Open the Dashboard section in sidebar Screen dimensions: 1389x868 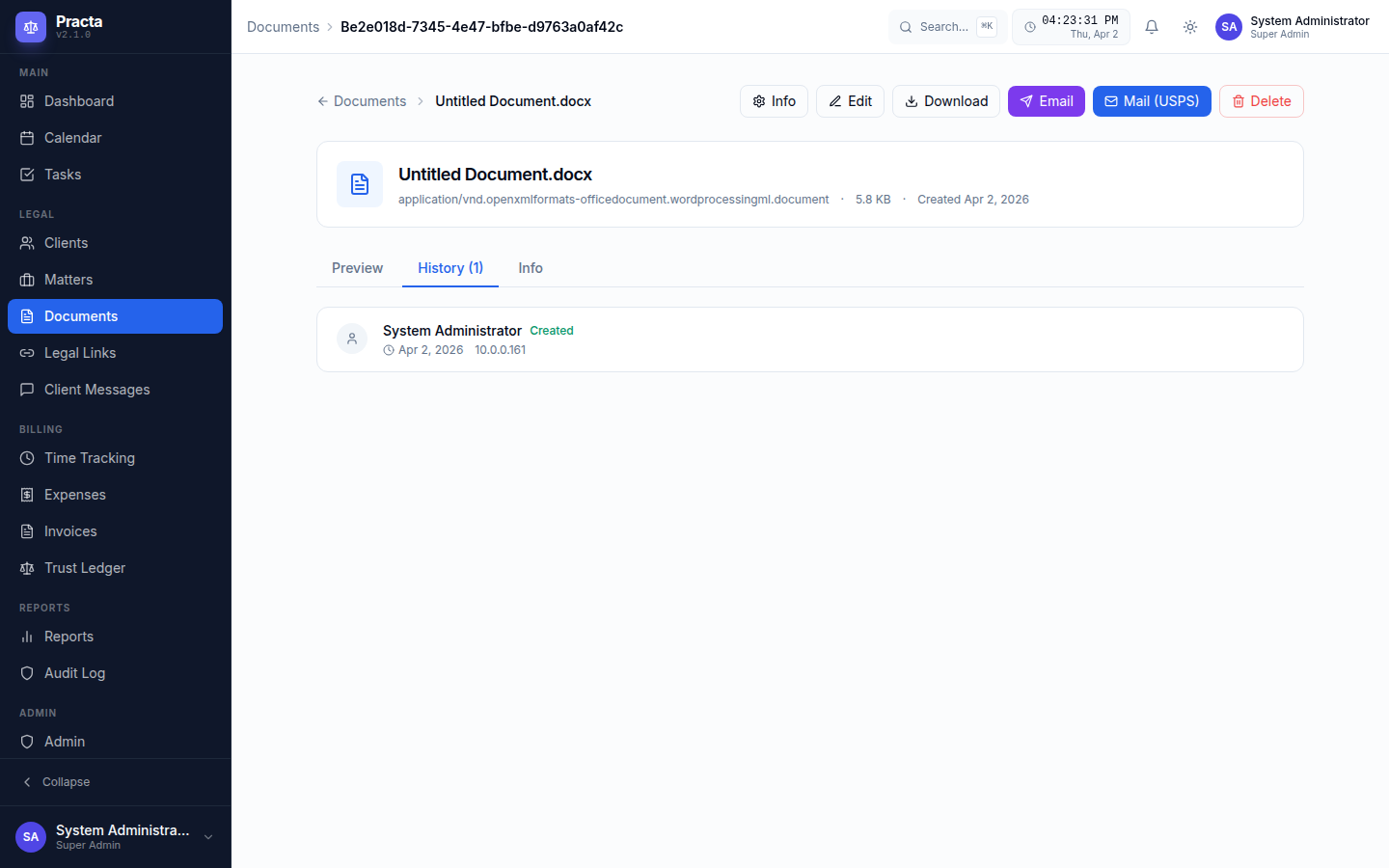pos(78,100)
